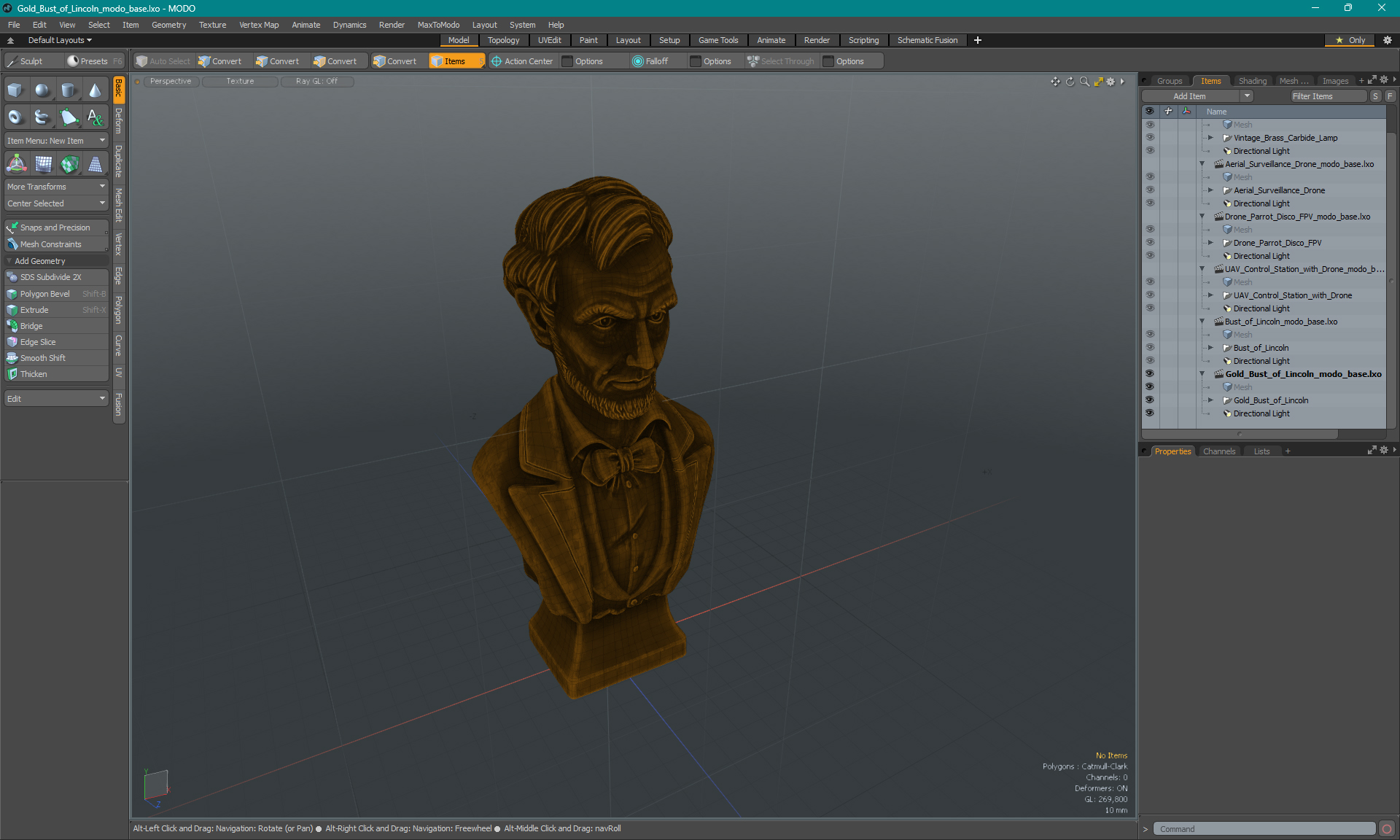Open the Vertex Map menu
This screenshot has width=1400, height=840.
point(259,25)
